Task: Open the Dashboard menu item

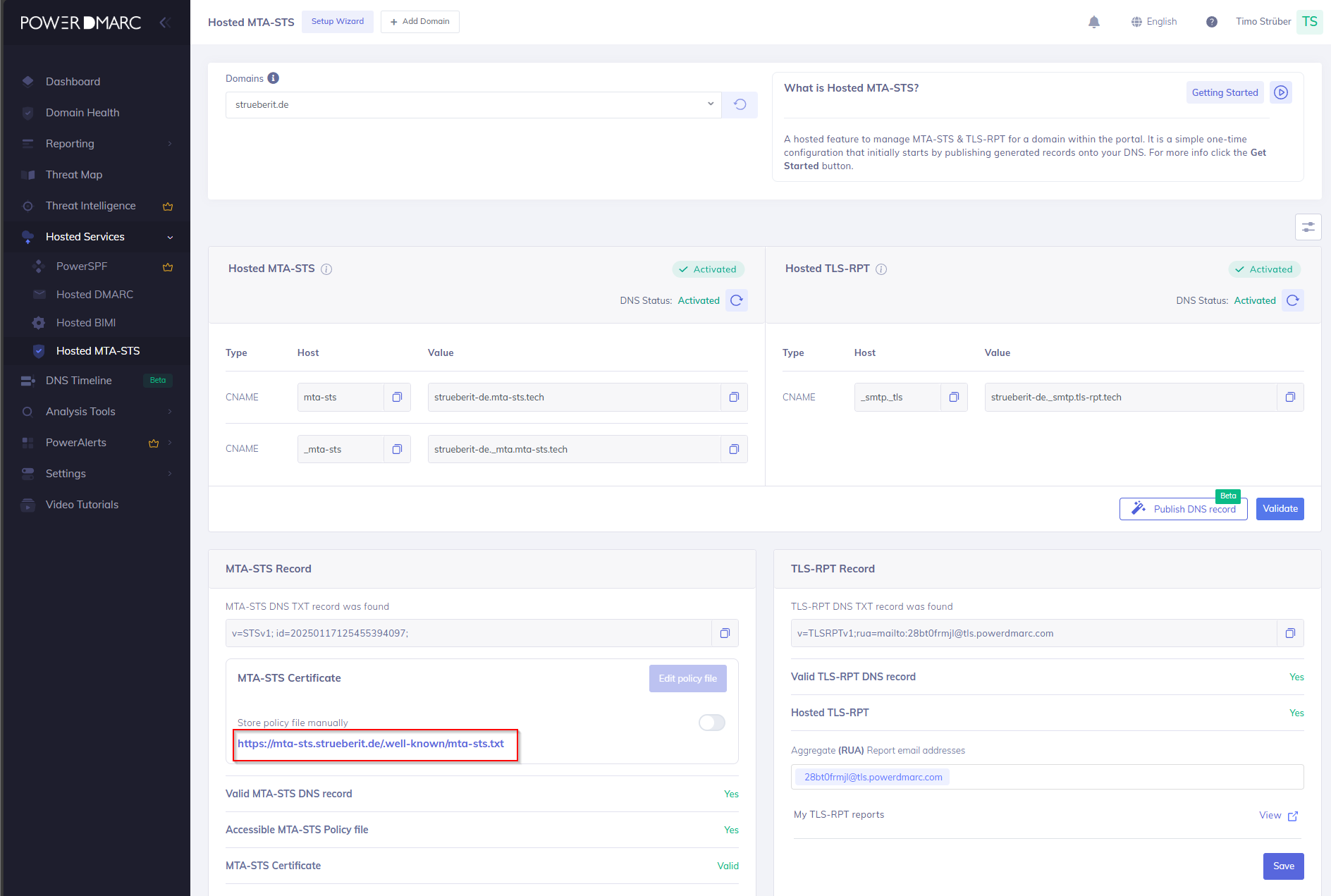Action: pos(73,82)
